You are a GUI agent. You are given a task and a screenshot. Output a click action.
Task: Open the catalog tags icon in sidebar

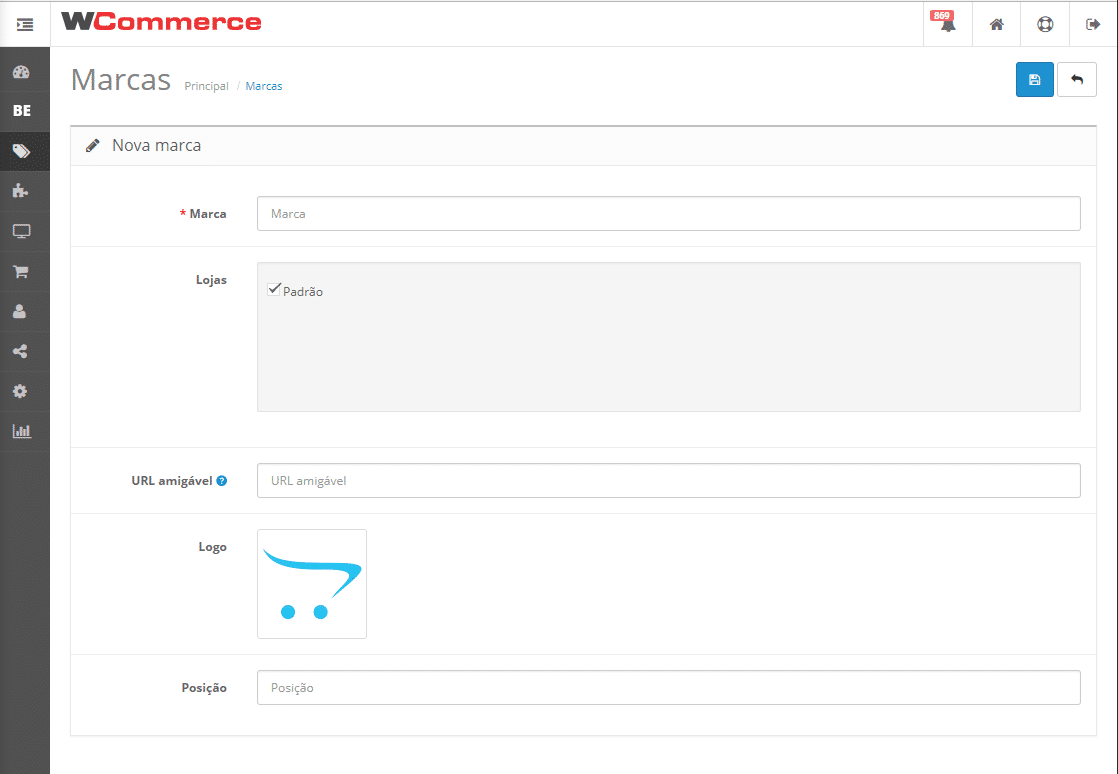[x=21, y=151]
